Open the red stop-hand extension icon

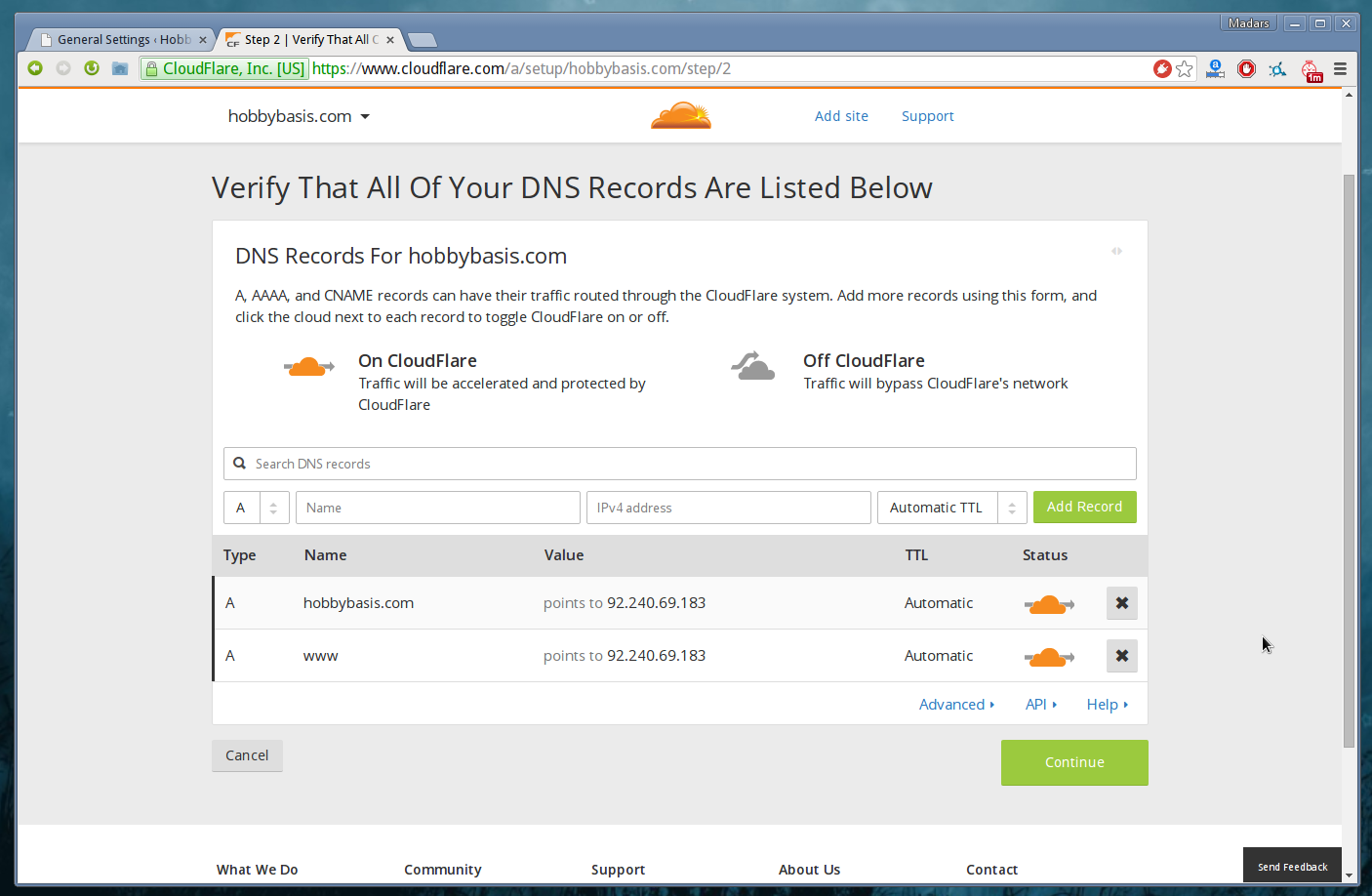(1246, 68)
